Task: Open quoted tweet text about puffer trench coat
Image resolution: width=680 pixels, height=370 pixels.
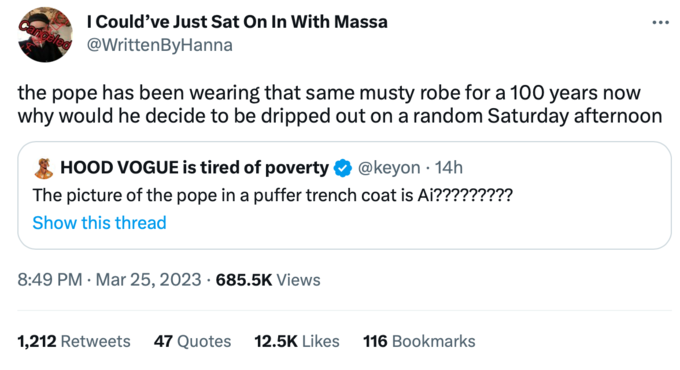Action: (x=272, y=196)
